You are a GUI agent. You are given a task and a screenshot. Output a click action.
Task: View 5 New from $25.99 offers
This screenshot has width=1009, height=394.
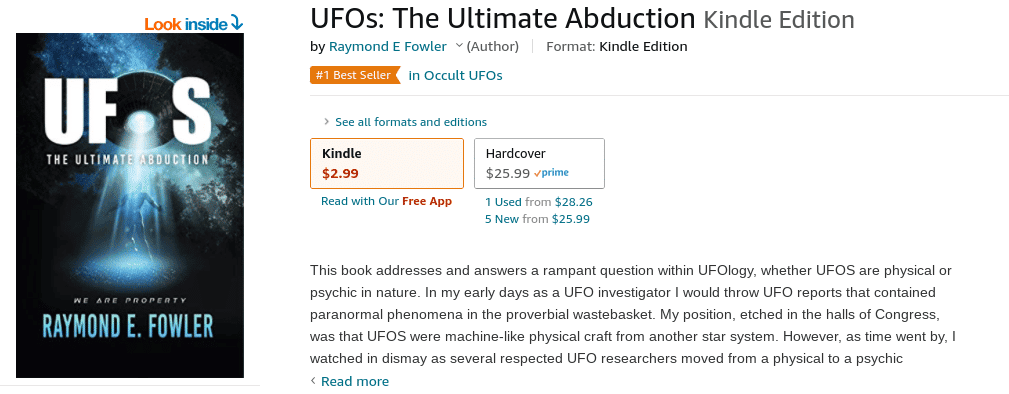pyautogui.click(x=537, y=219)
